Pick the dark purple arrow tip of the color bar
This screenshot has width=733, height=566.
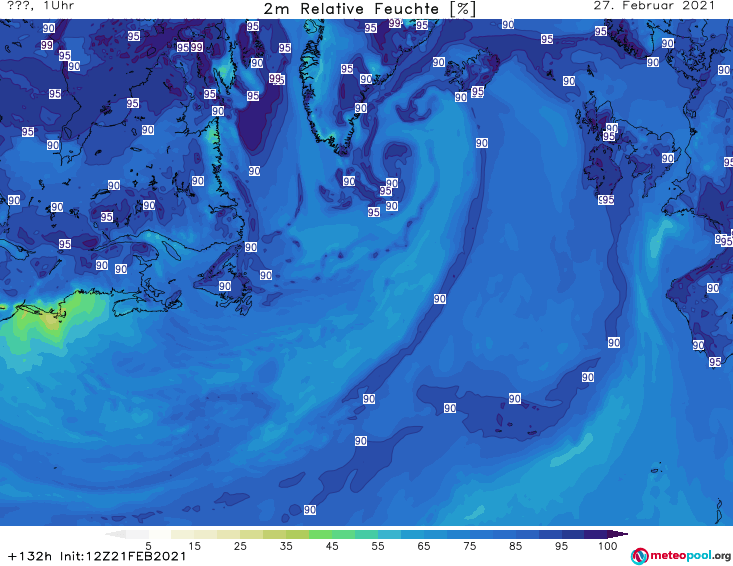[618, 534]
